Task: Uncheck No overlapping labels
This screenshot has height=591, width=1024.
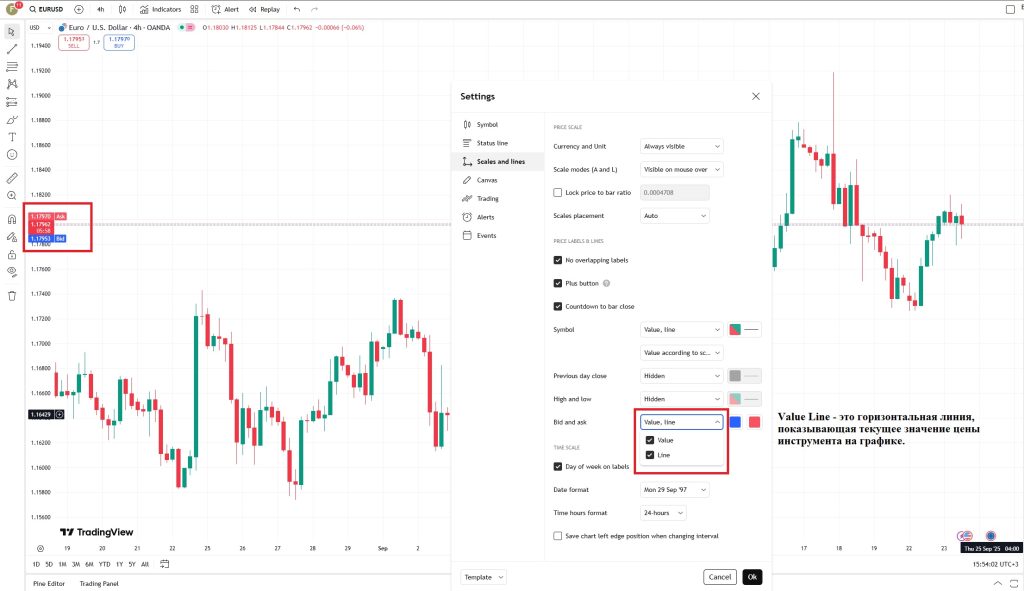Action: click(x=558, y=260)
